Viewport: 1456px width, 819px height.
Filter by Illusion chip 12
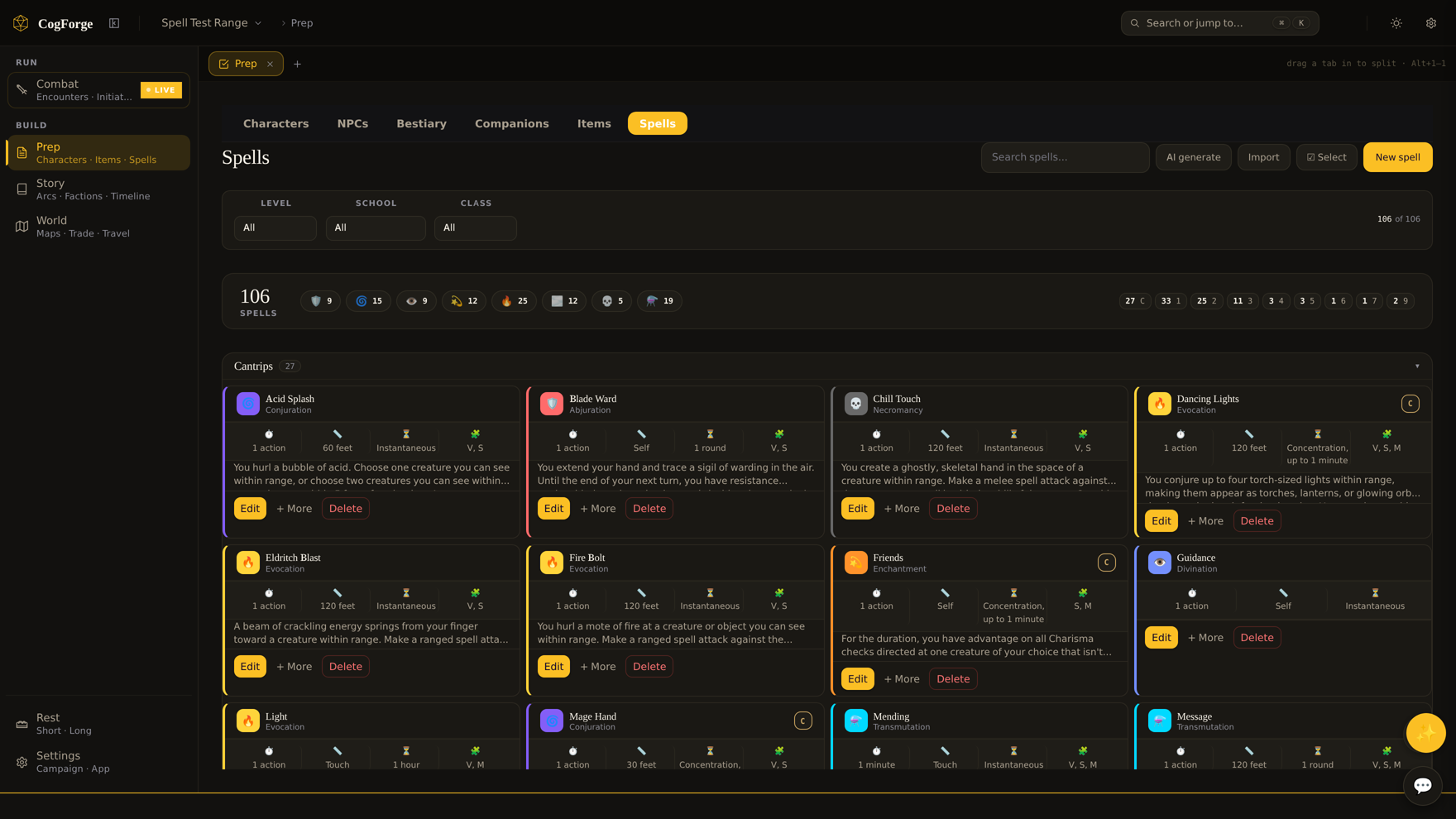point(564,301)
